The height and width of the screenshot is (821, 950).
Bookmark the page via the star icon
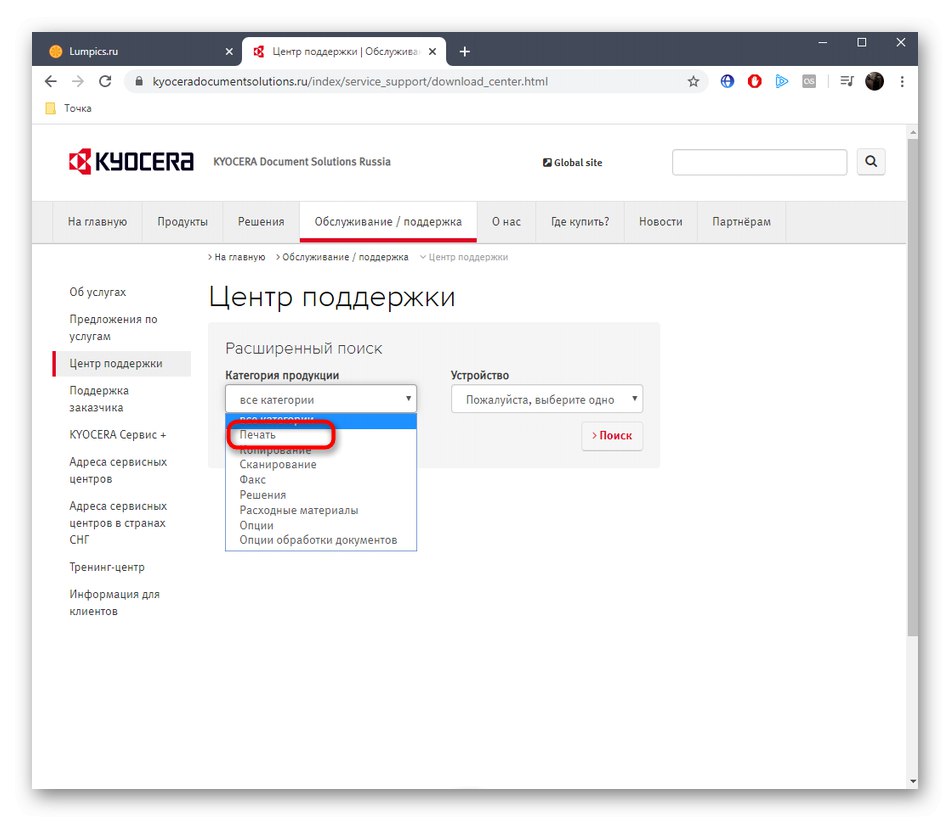(x=693, y=81)
